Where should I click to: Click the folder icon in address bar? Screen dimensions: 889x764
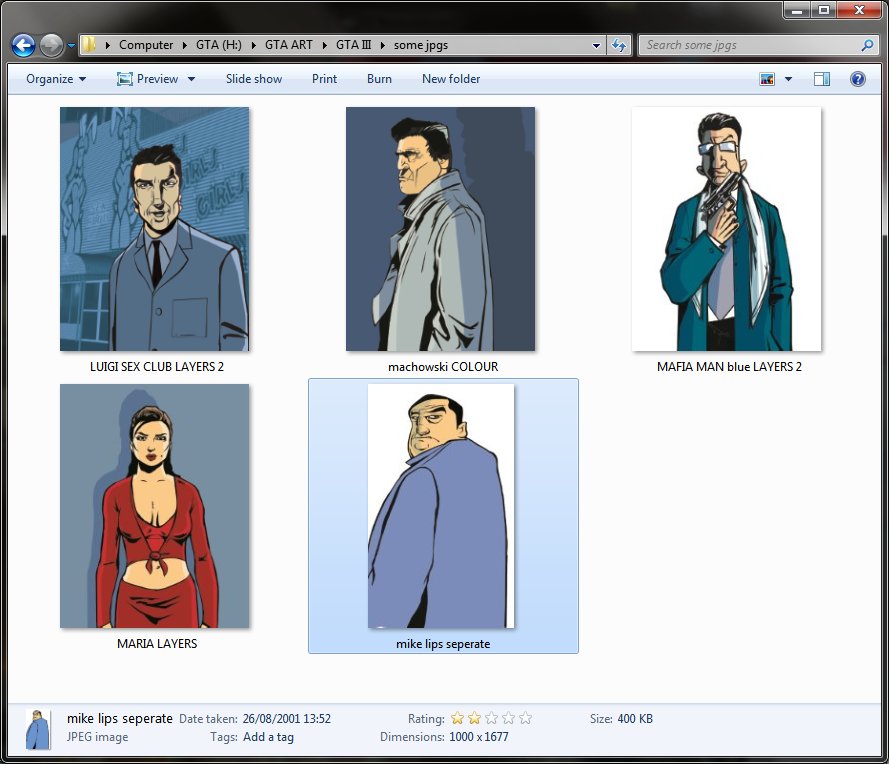[x=89, y=45]
